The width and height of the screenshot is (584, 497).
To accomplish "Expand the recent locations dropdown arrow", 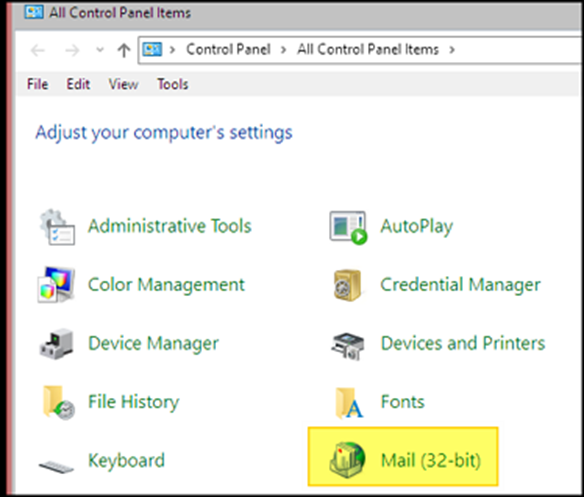I will (100, 49).
